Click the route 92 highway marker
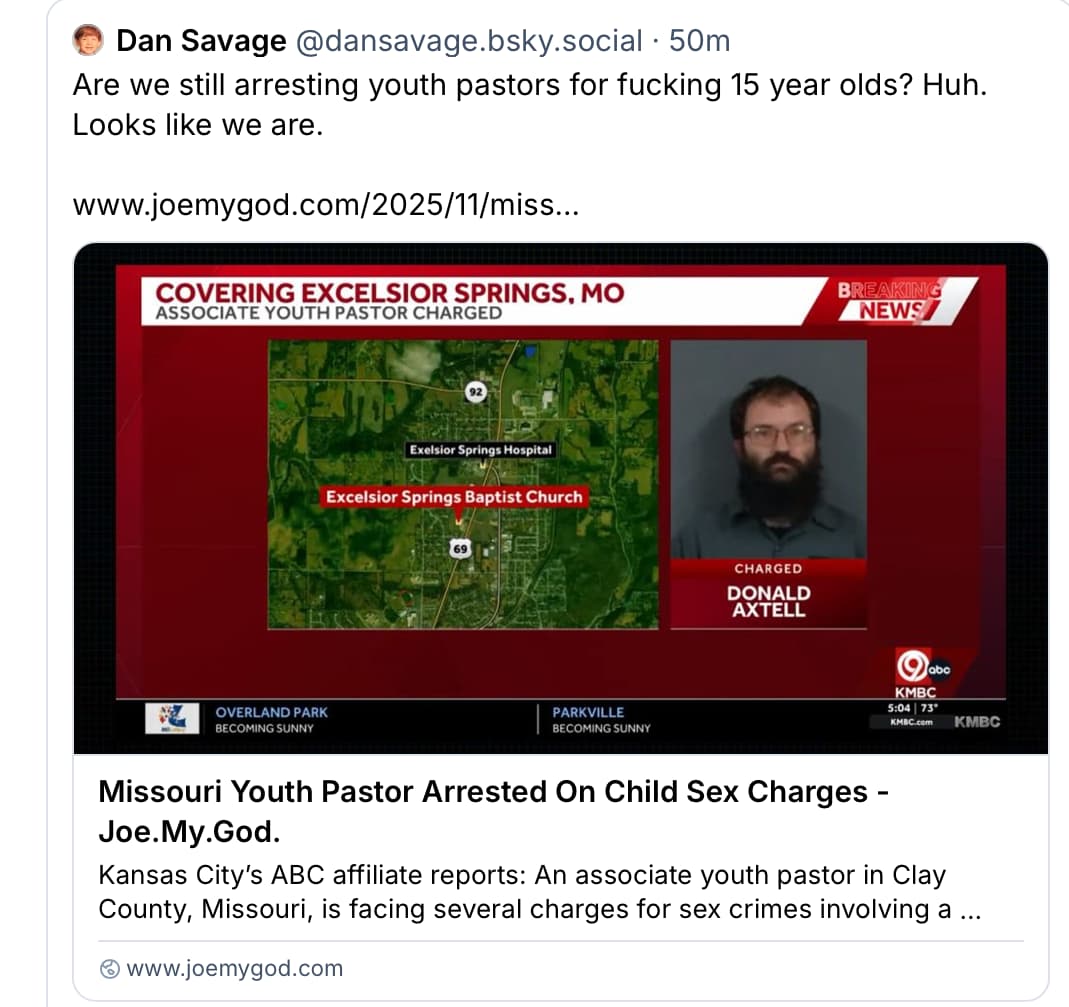 pos(476,391)
